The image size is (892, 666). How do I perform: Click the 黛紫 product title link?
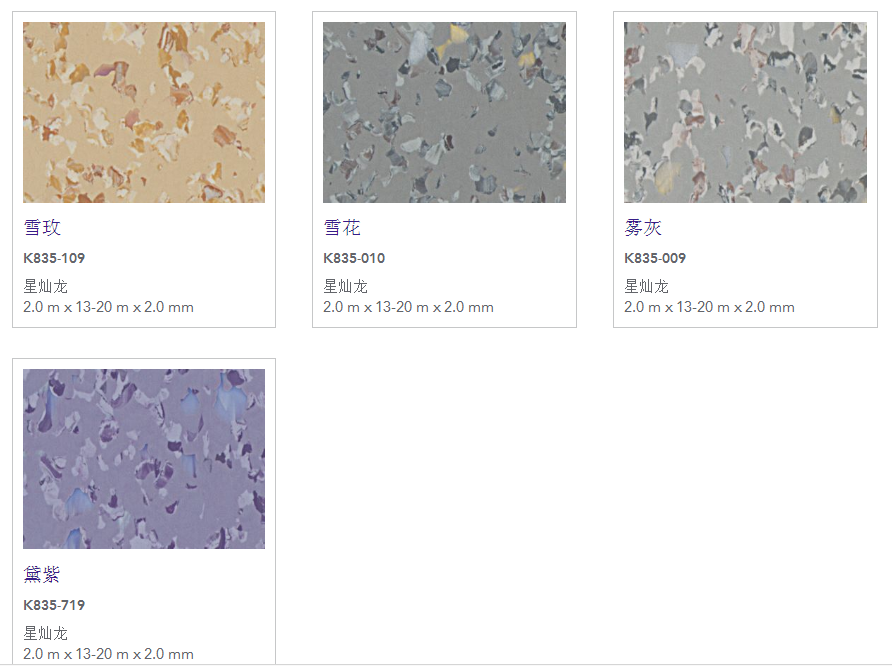[42, 574]
